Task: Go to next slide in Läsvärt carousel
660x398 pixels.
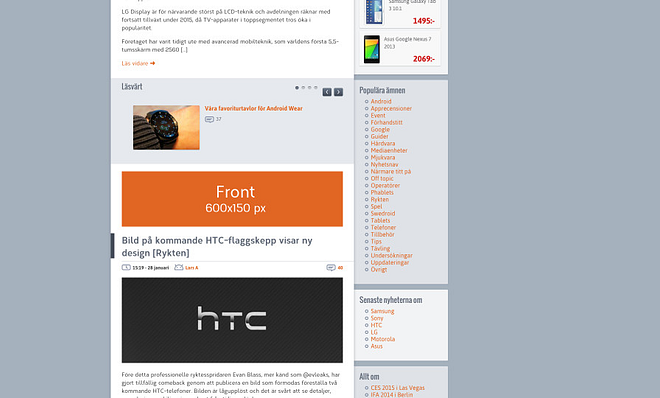Action: (x=338, y=92)
